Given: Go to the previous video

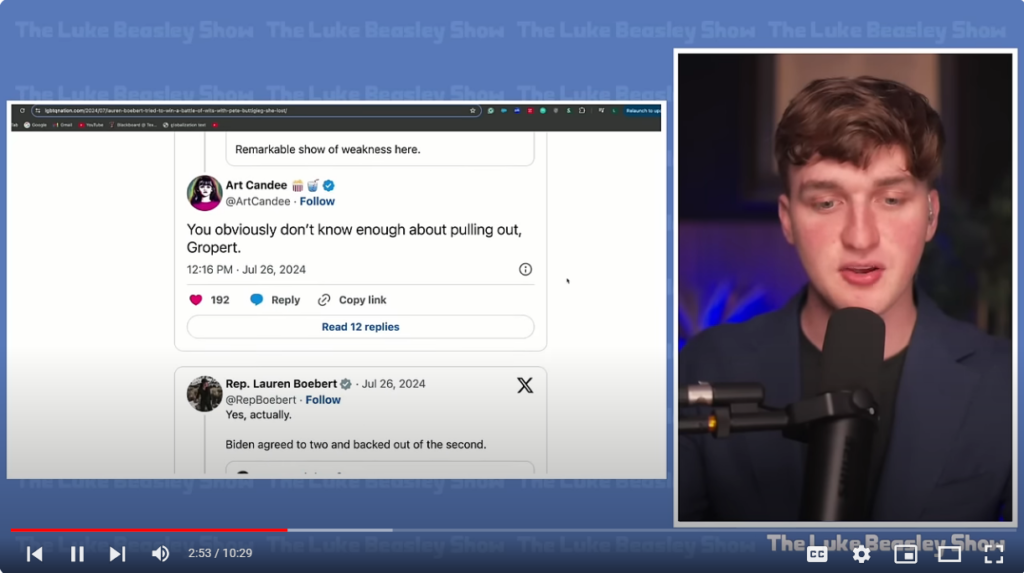Looking at the screenshot, I should [x=34, y=554].
